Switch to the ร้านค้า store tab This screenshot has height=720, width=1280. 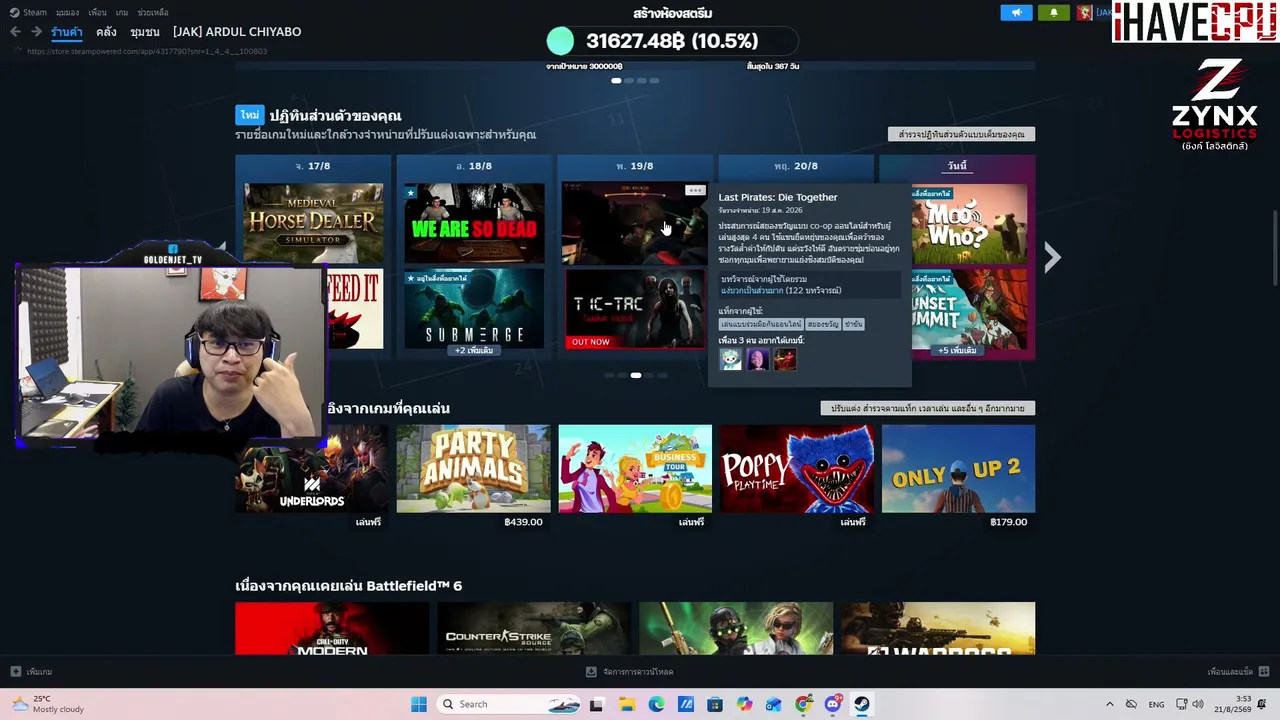(x=67, y=32)
